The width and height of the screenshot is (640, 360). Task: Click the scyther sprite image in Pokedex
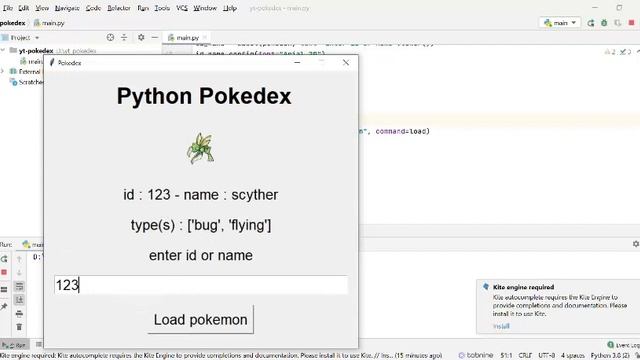tap(200, 148)
